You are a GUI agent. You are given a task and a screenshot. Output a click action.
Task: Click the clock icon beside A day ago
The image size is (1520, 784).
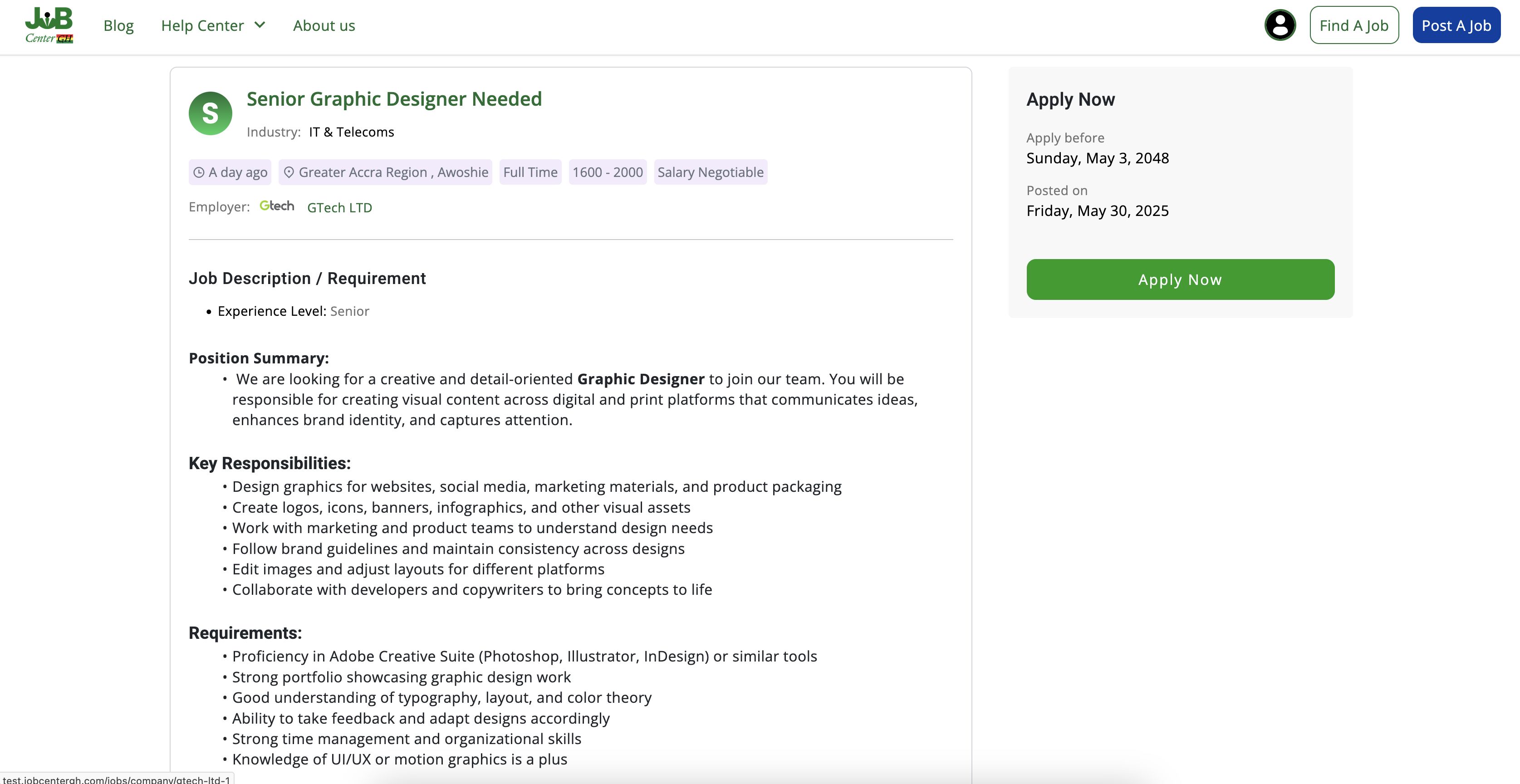pos(200,172)
